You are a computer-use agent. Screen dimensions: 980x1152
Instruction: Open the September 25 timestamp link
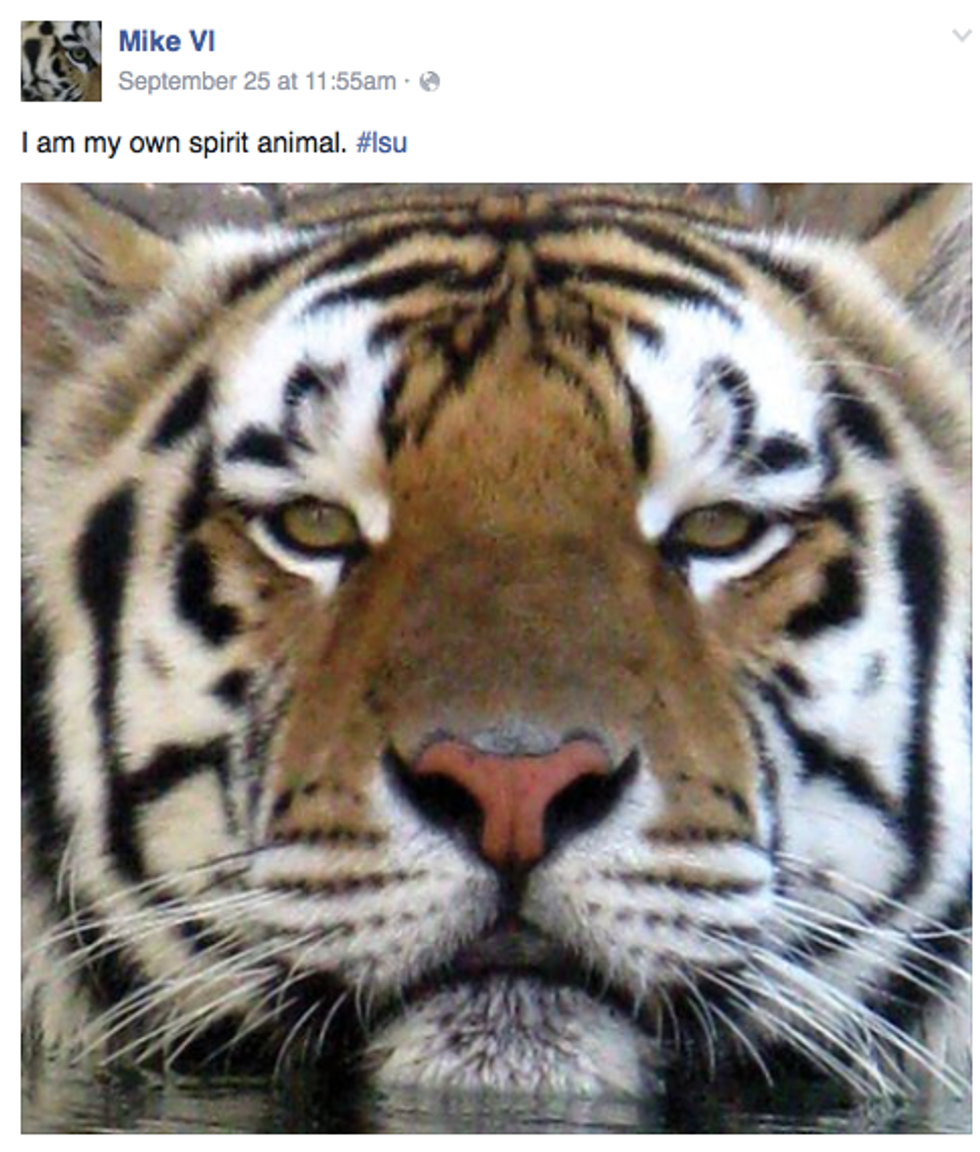pyautogui.click(x=256, y=82)
